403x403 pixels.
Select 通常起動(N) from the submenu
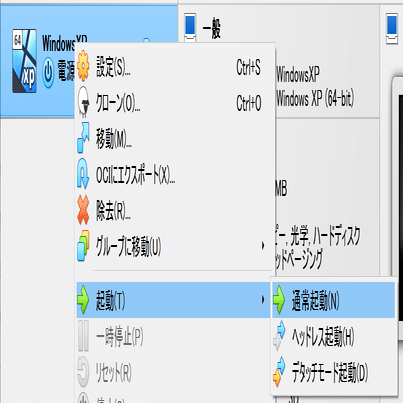click(x=333, y=300)
